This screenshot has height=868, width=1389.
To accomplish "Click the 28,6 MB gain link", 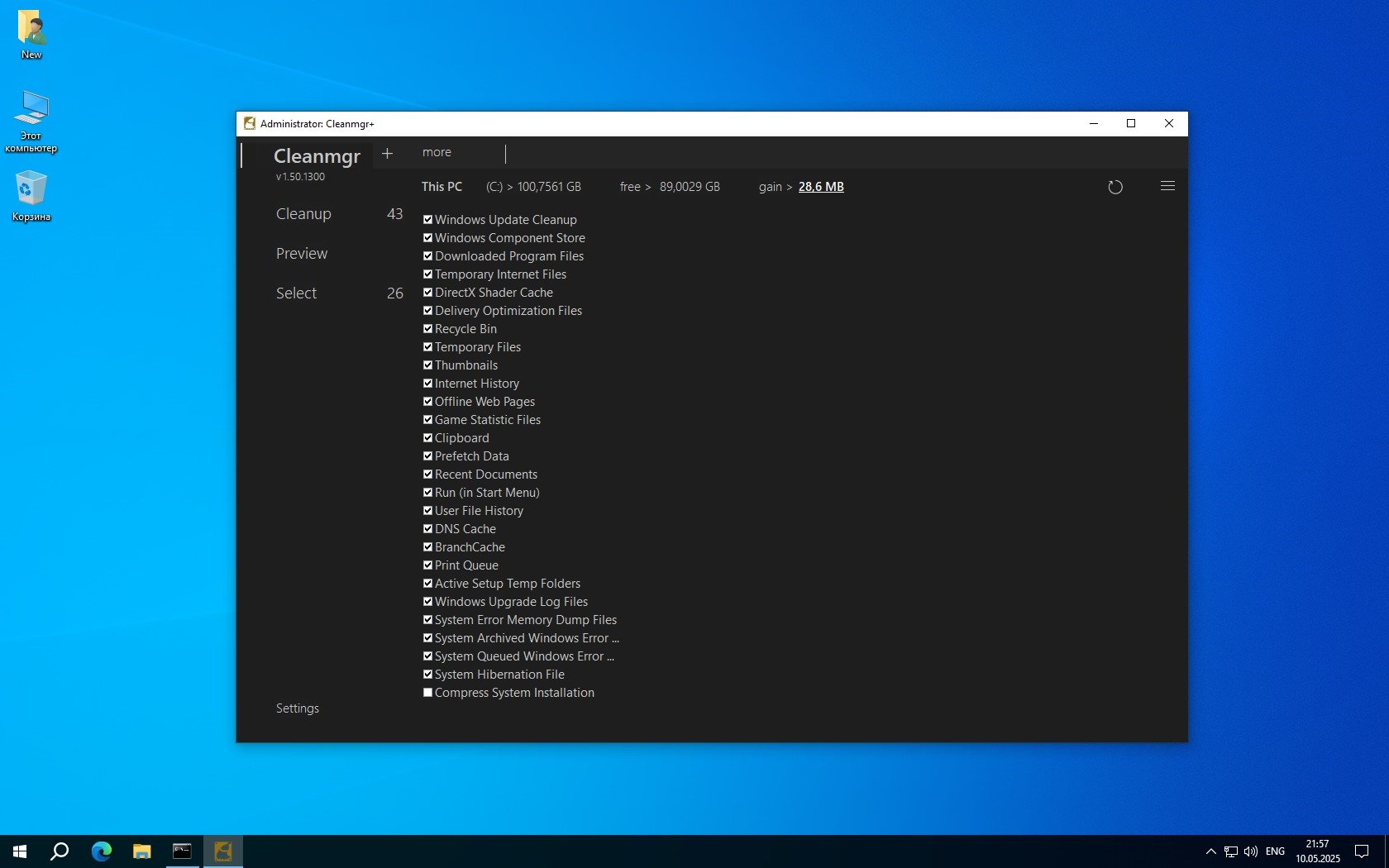I will tap(820, 187).
